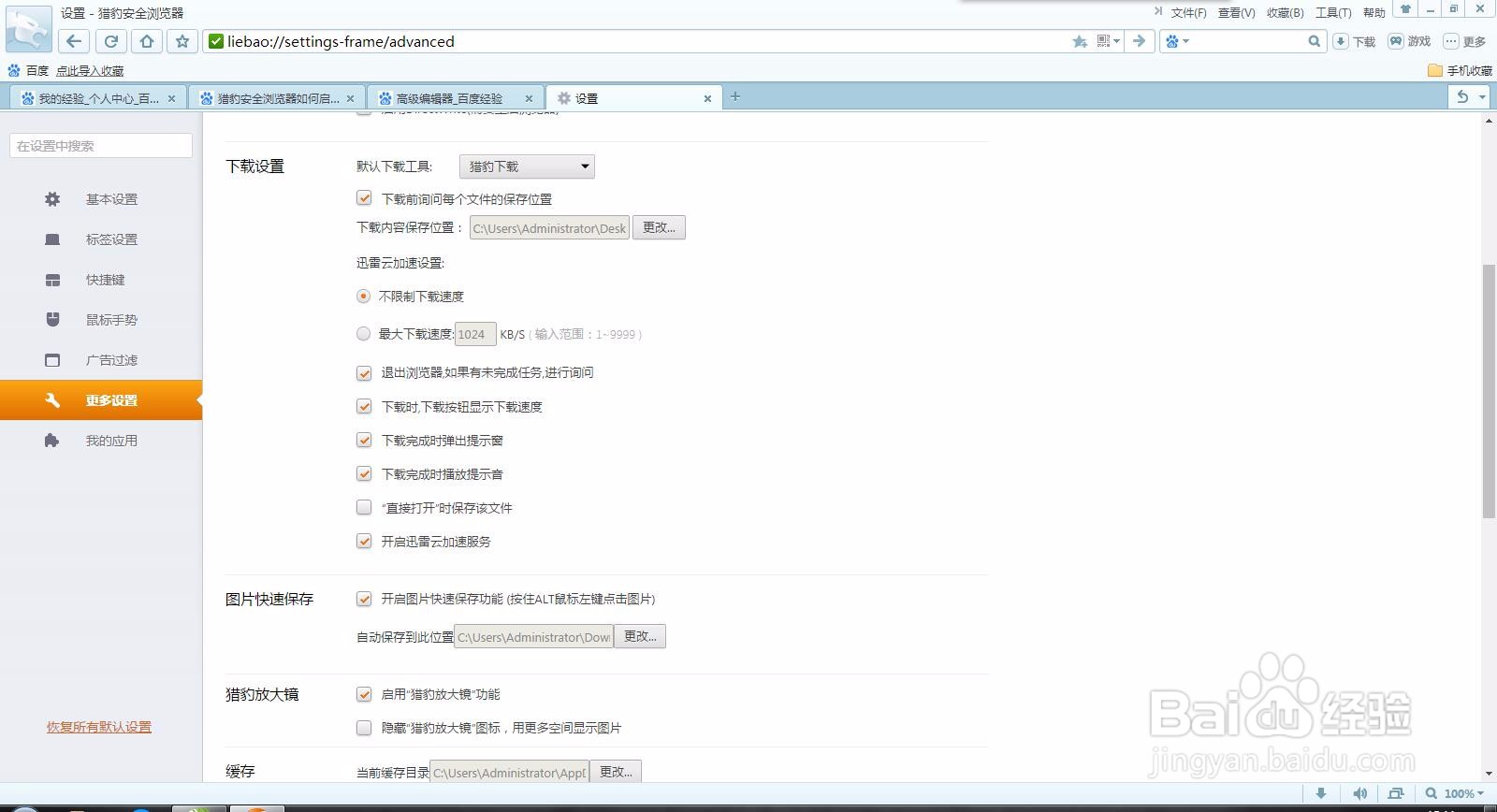Open the more (更多) toolbar menu

coord(1464,41)
